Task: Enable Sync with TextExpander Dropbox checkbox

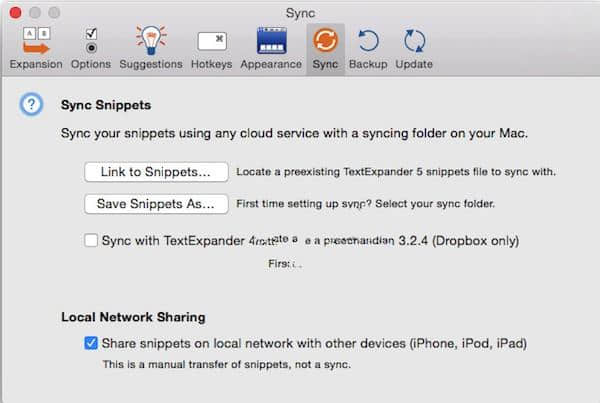Action: click(92, 241)
